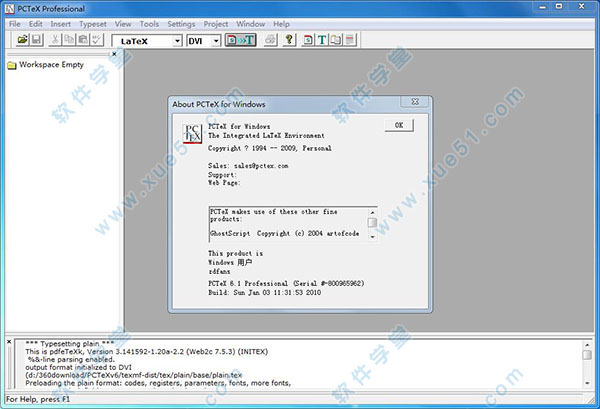The height and width of the screenshot is (409, 600).
Task: Click the Spell check toolbar icon
Action: pyautogui.click(x=97, y=40)
